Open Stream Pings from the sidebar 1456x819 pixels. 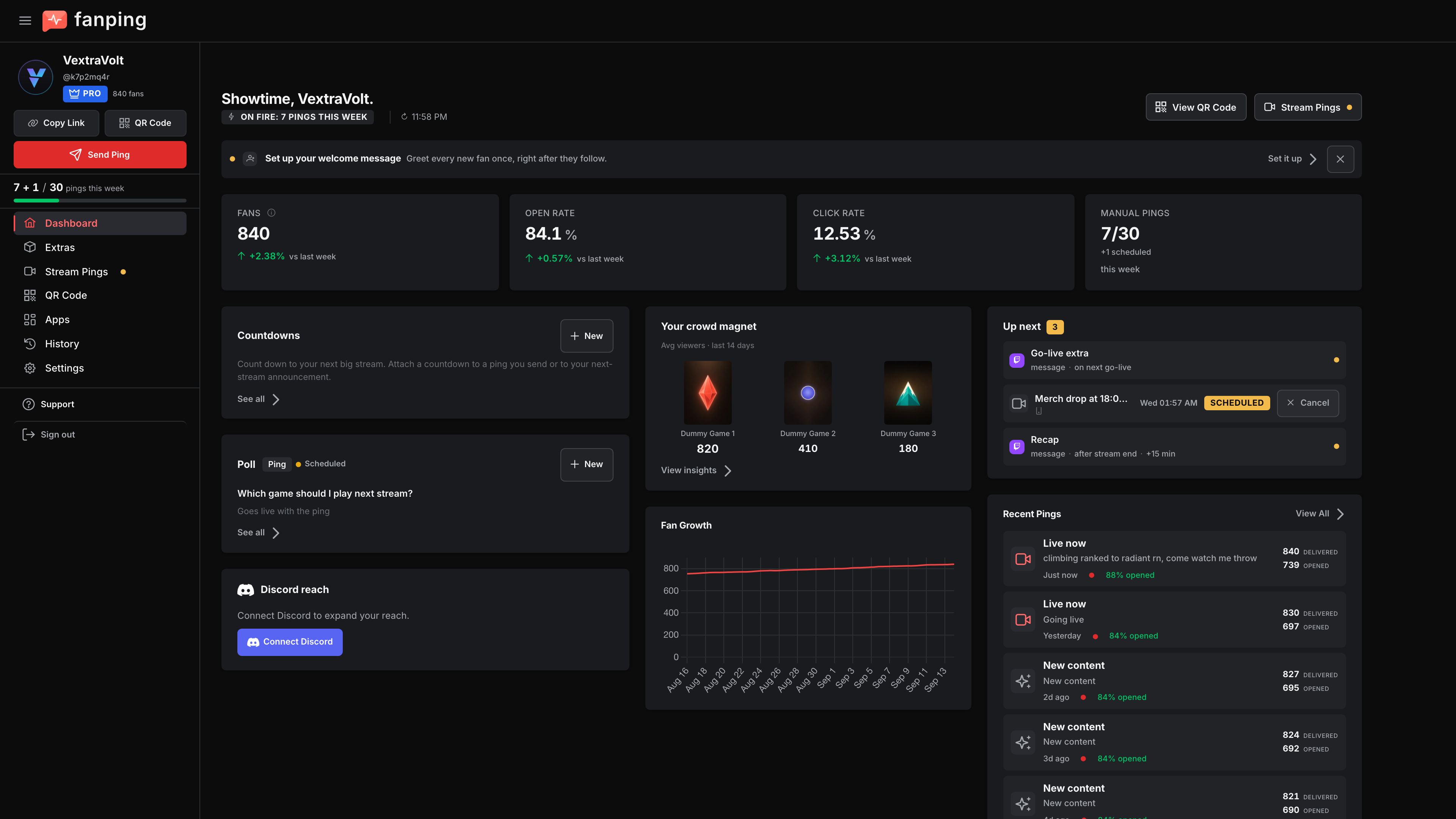coord(100,272)
